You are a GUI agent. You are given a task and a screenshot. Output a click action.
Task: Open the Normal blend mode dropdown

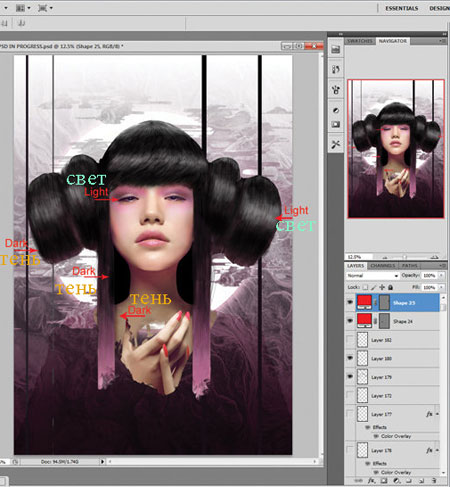[372, 276]
